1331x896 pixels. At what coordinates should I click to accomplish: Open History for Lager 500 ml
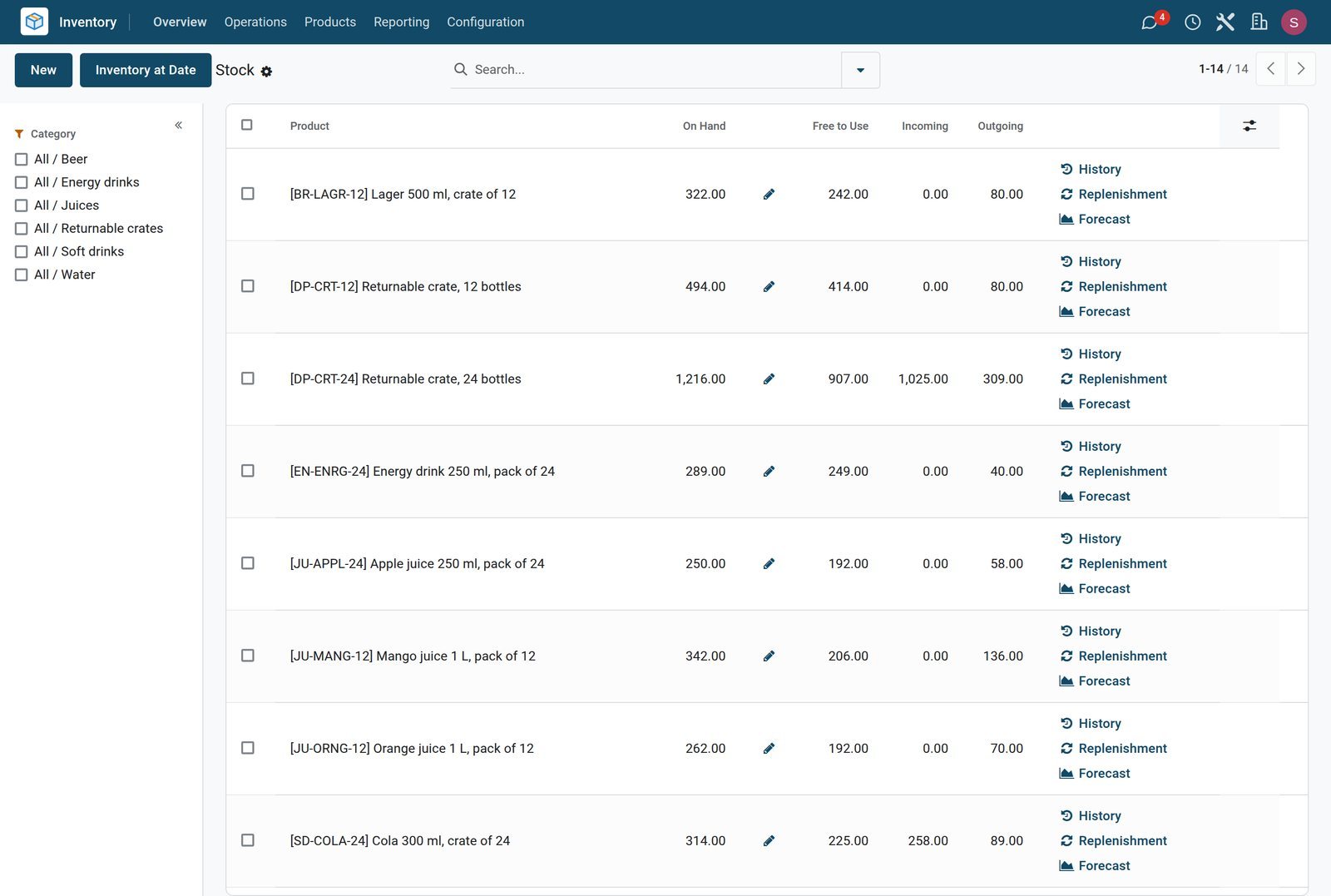[x=1091, y=170]
